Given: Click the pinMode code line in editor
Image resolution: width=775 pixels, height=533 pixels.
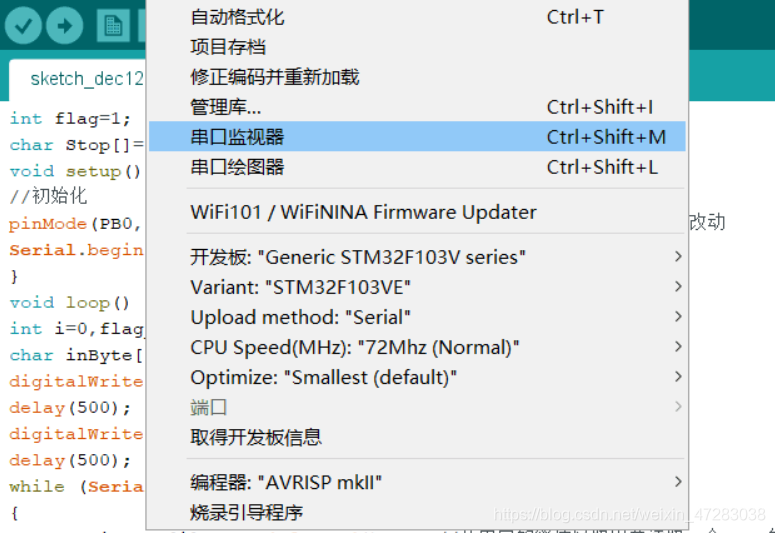Looking at the screenshot, I should [76, 224].
